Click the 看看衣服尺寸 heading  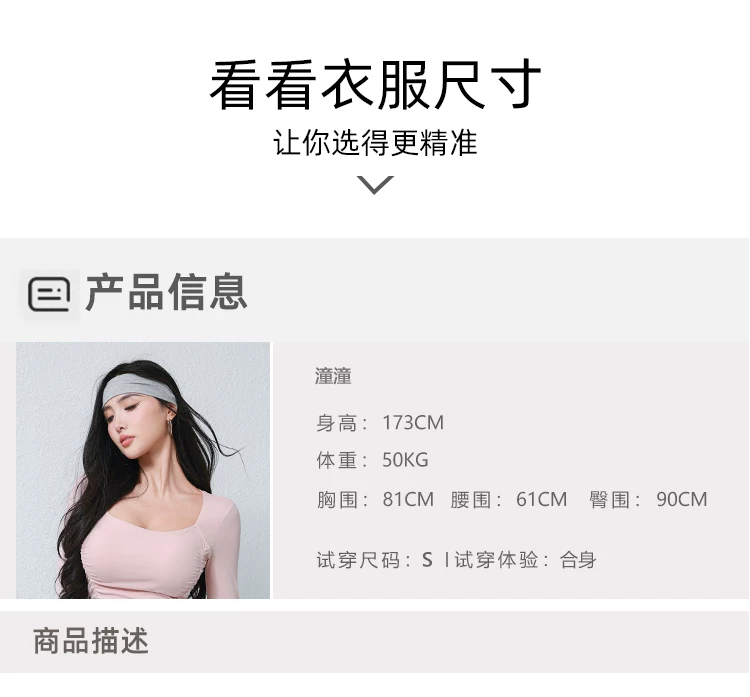(x=375, y=85)
